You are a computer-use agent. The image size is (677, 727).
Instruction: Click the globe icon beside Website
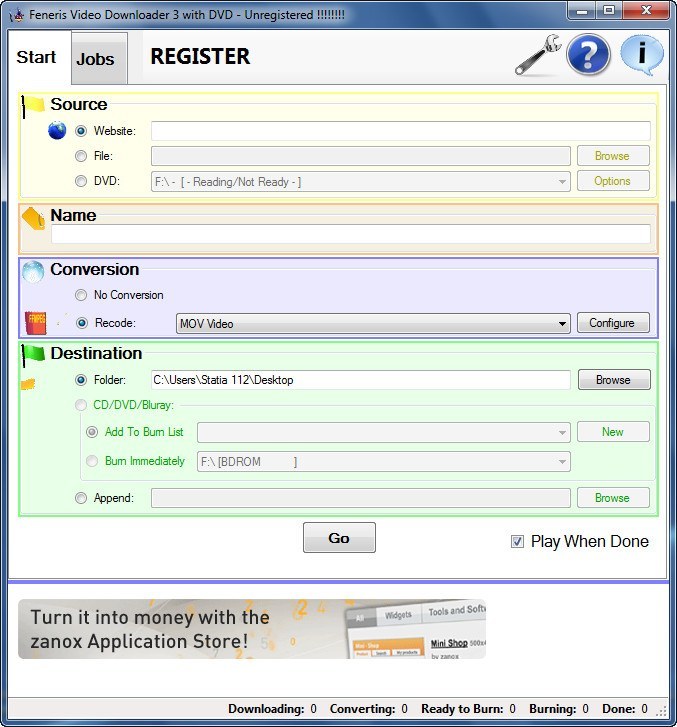(57, 131)
